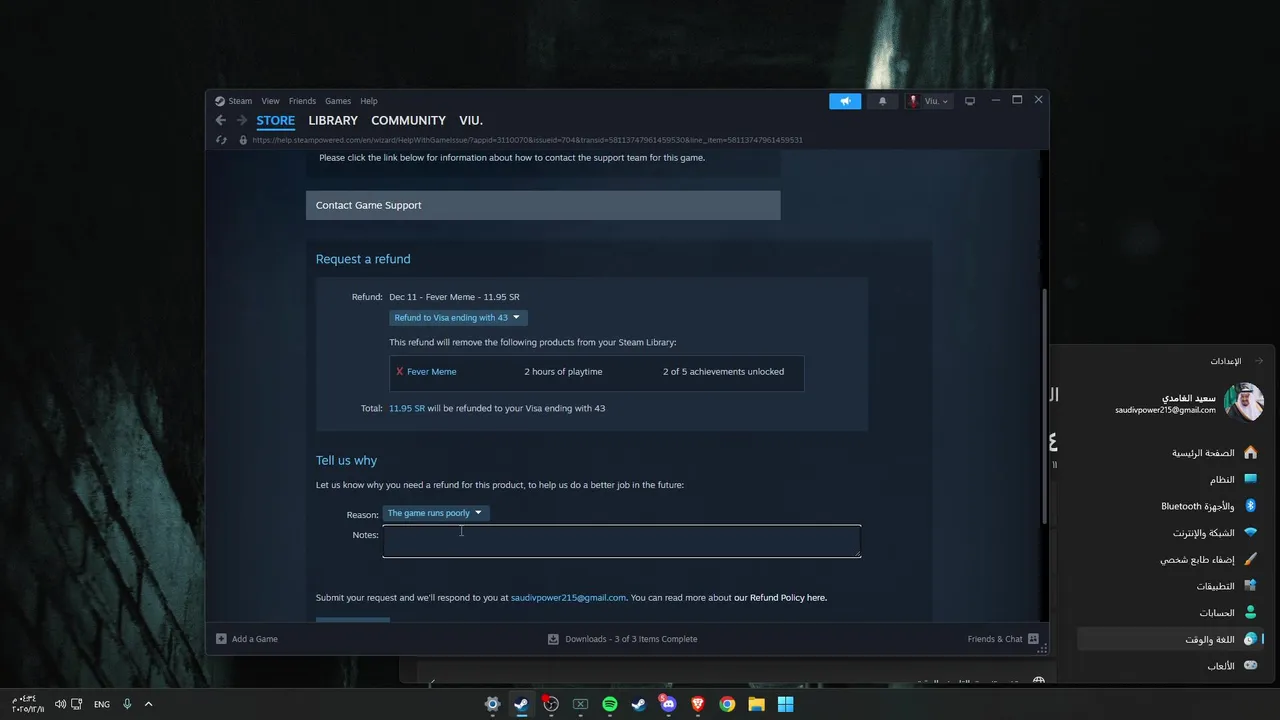Open the Help menu
The width and height of the screenshot is (1280, 720).
[369, 101]
